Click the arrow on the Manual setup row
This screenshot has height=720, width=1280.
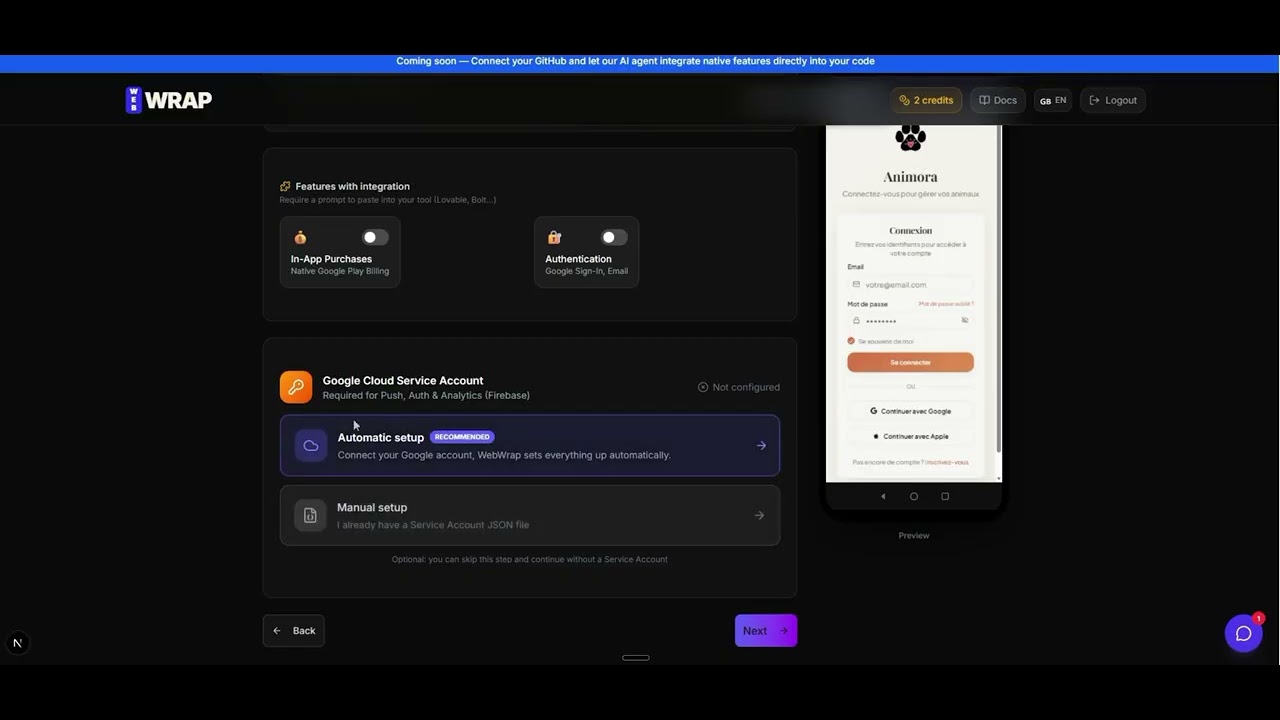(759, 516)
